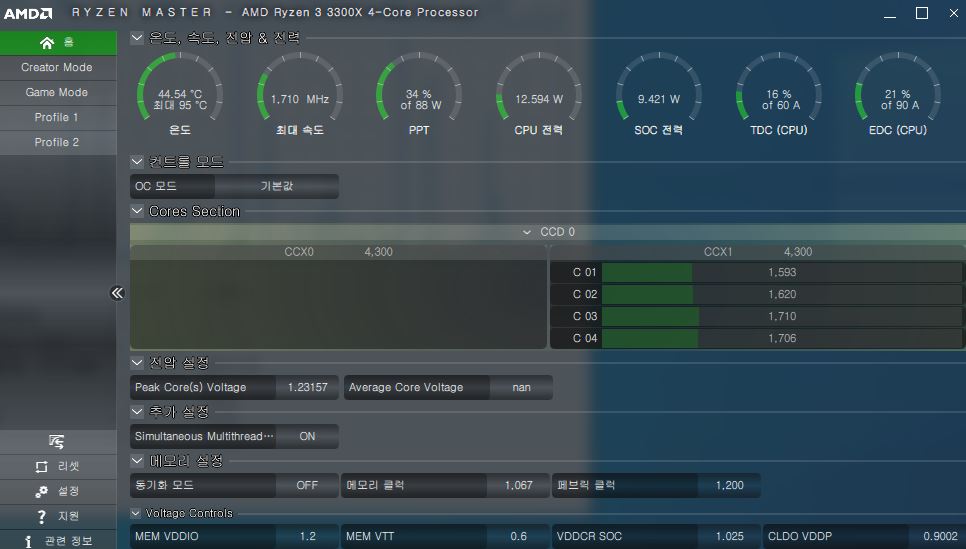Click 패브릭 클럭 value 1,200

[x=729, y=486]
